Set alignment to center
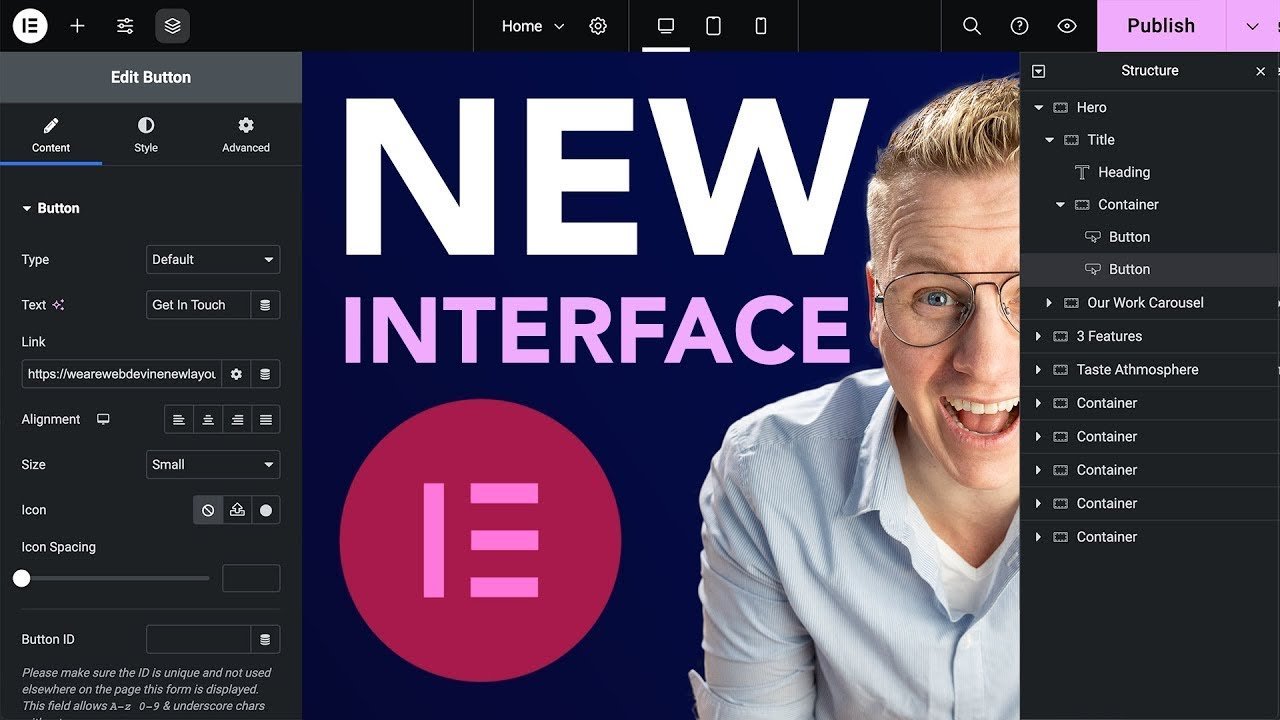Viewport: 1280px width, 720px height. (208, 420)
